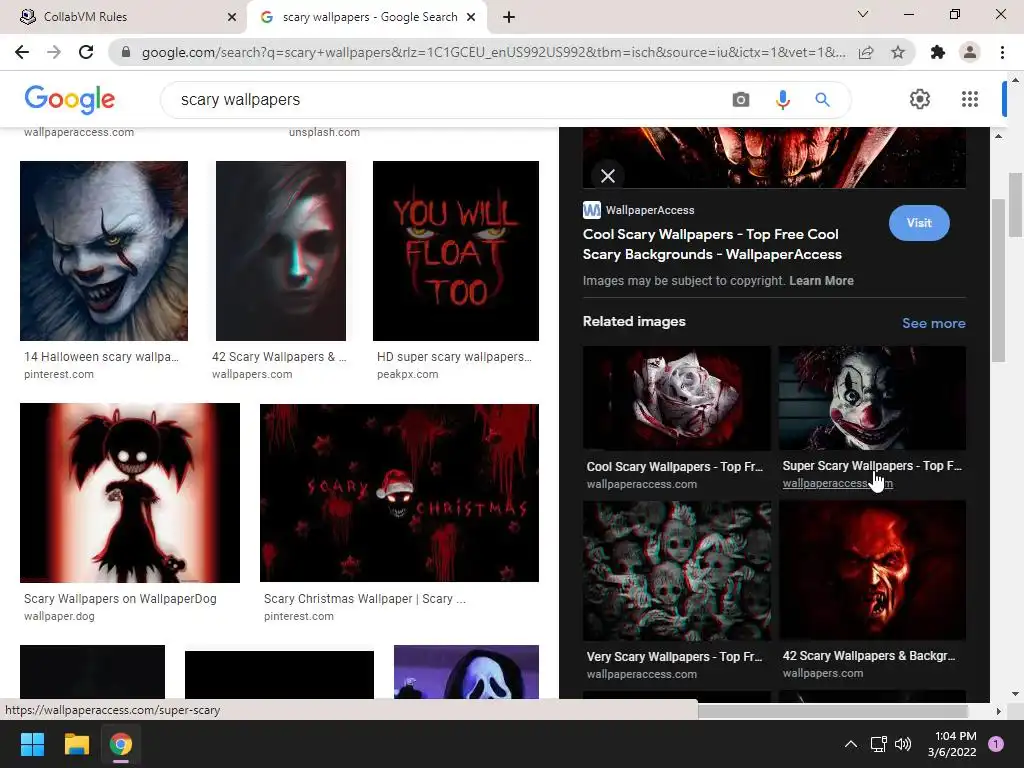Close the scary wallpapers search tab
This screenshot has width=1024, height=768.
[471, 17]
